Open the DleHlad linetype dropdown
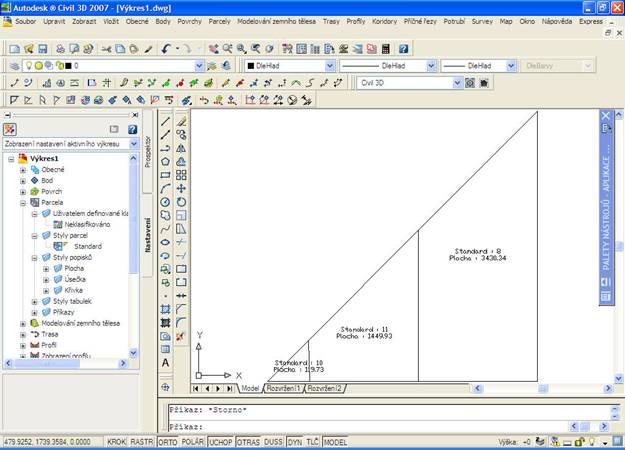Image resolution: width=625 pixels, height=450 pixels. [x=431, y=66]
